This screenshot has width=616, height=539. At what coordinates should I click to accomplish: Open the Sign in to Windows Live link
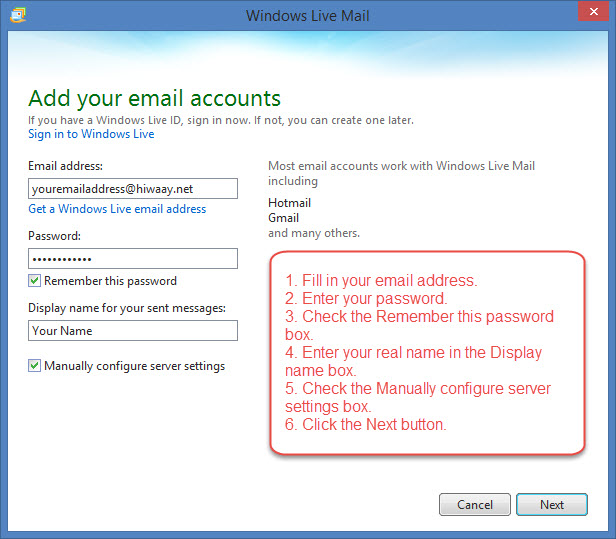point(91,134)
